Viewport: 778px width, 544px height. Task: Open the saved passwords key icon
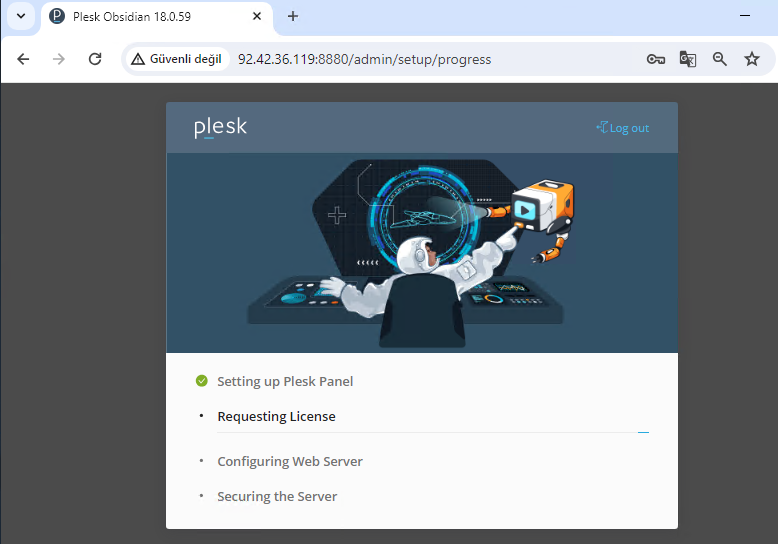pyautogui.click(x=655, y=60)
